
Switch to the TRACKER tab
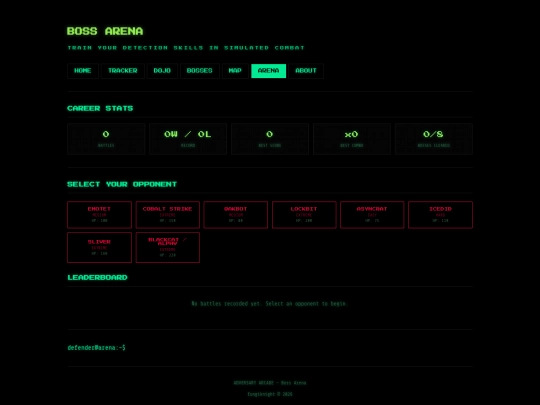tap(123, 71)
